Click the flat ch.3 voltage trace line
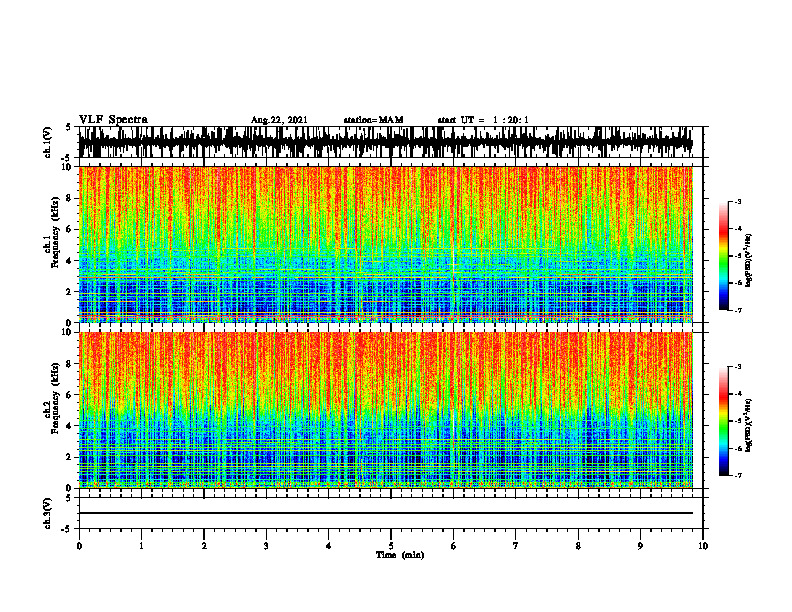Screen dimensions: 792x612 (386, 513)
